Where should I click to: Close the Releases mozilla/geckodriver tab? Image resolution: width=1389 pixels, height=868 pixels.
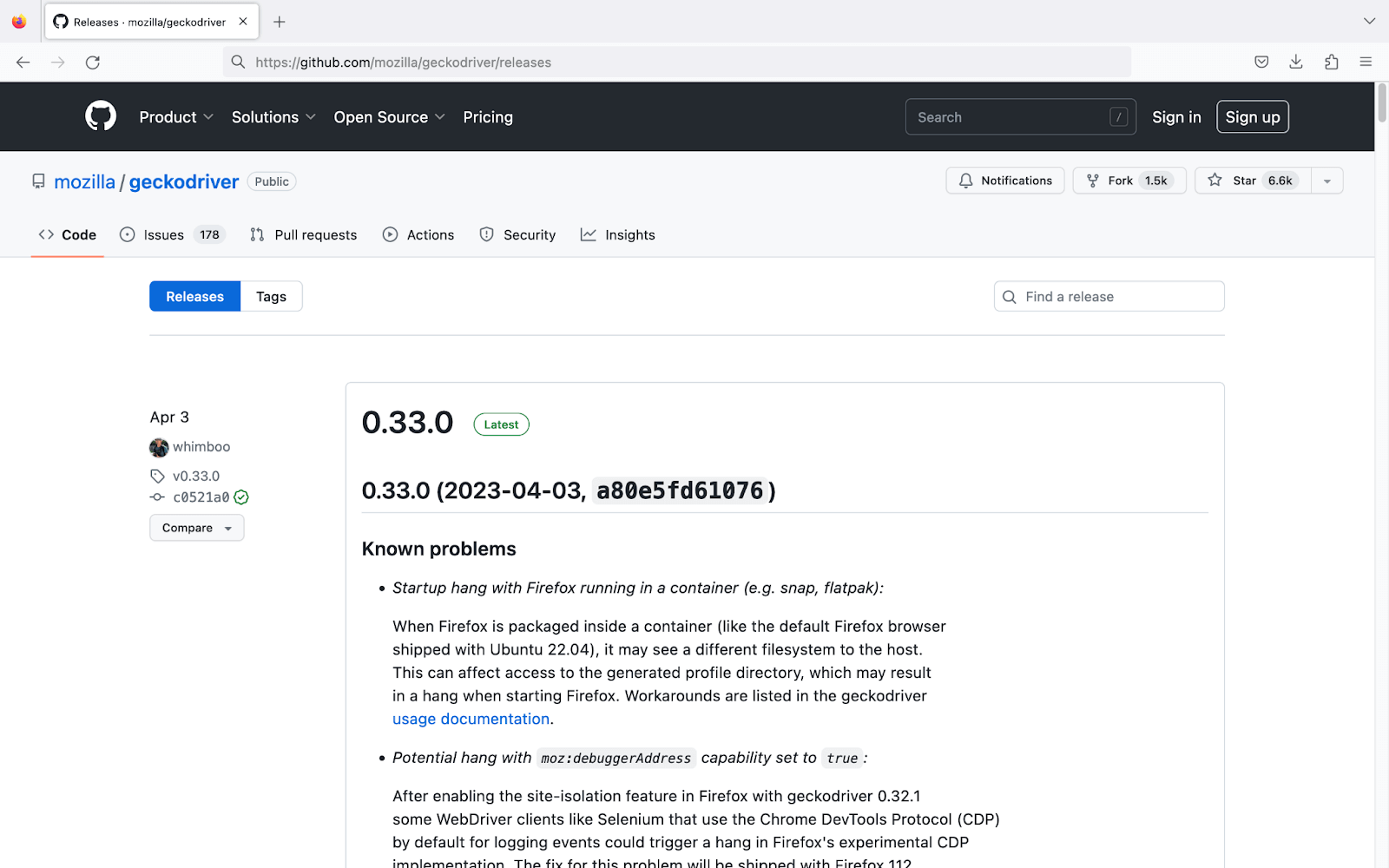point(243,22)
